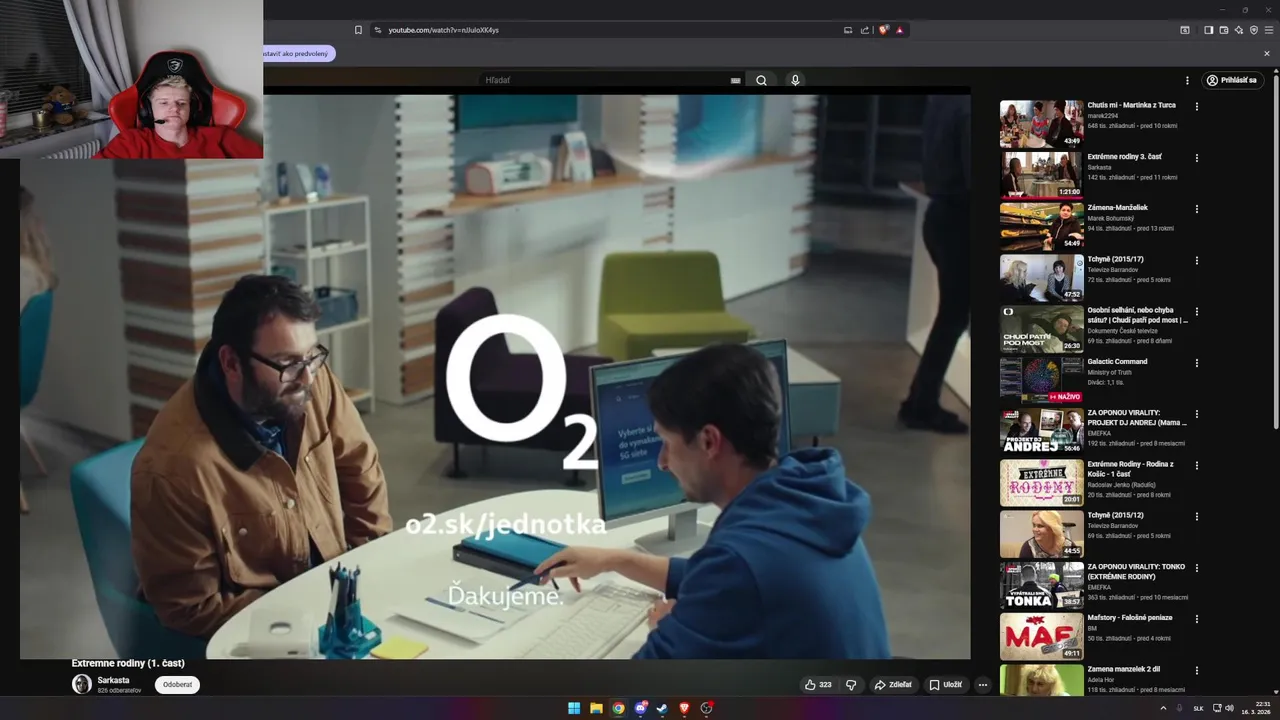Image resolution: width=1280 pixels, height=720 pixels.
Task: Open the Windows Start menu
Action: pyautogui.click(x=574, y=708)
